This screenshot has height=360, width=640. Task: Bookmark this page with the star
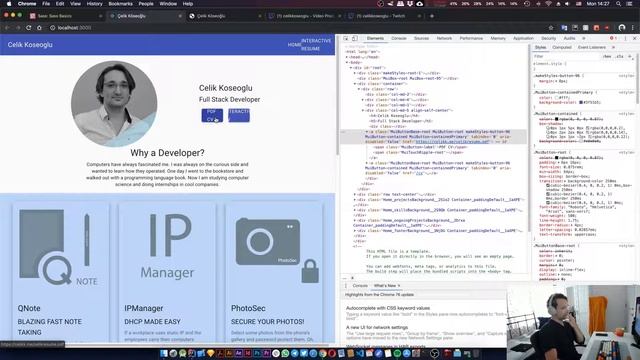(551, 28)
